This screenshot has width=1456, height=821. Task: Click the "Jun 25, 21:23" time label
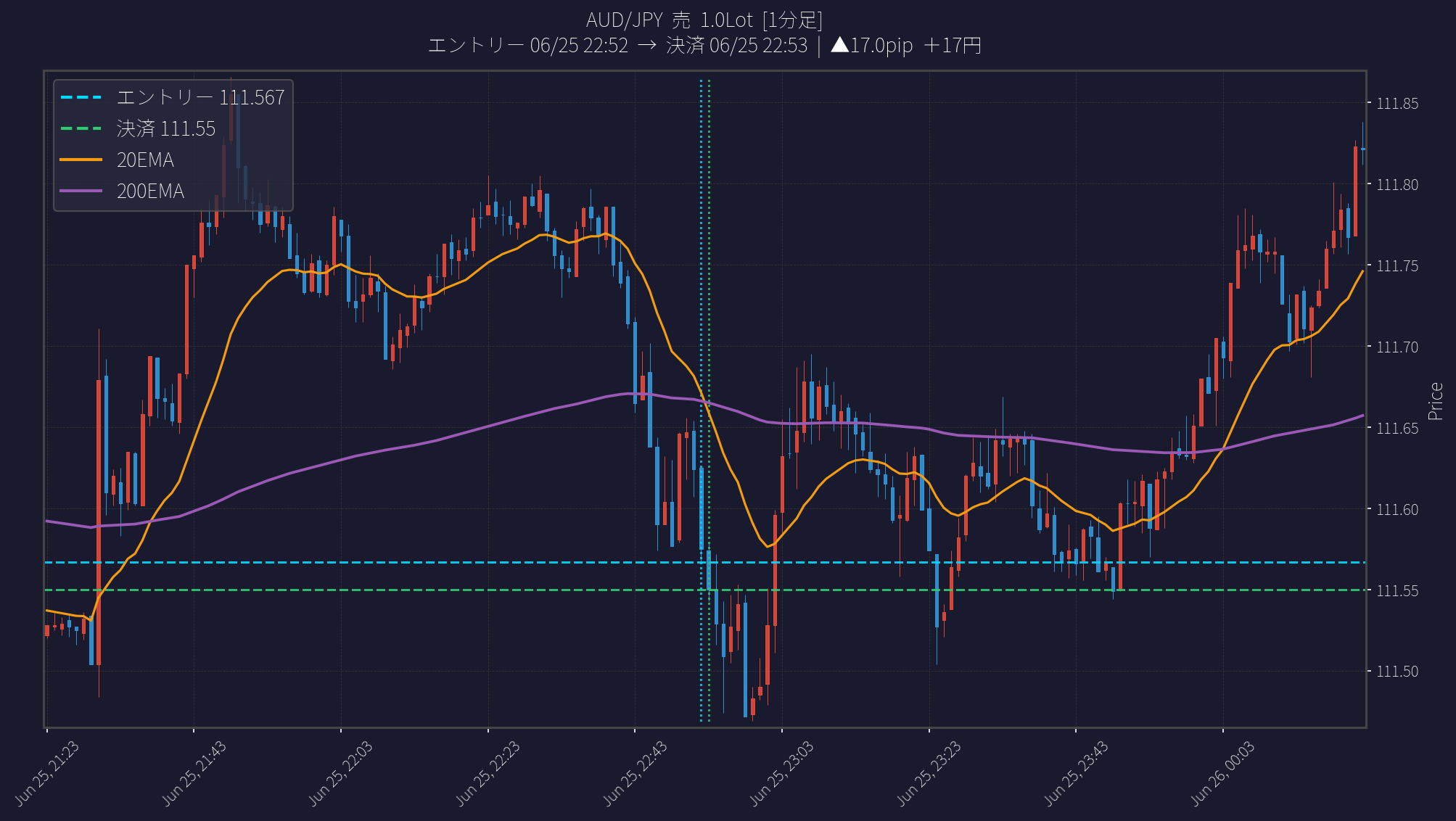[x=47, y=773]
